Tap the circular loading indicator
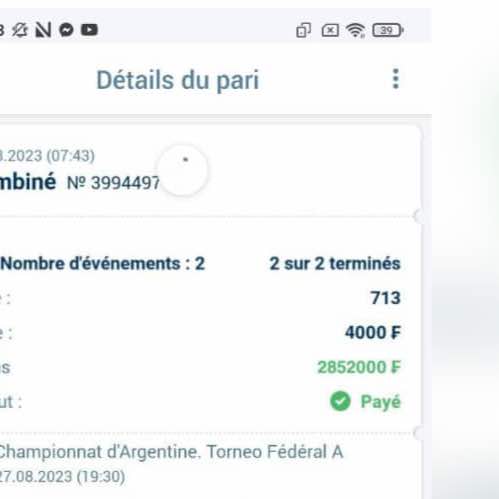Screen dimensions: 499x499 point(182,170)
